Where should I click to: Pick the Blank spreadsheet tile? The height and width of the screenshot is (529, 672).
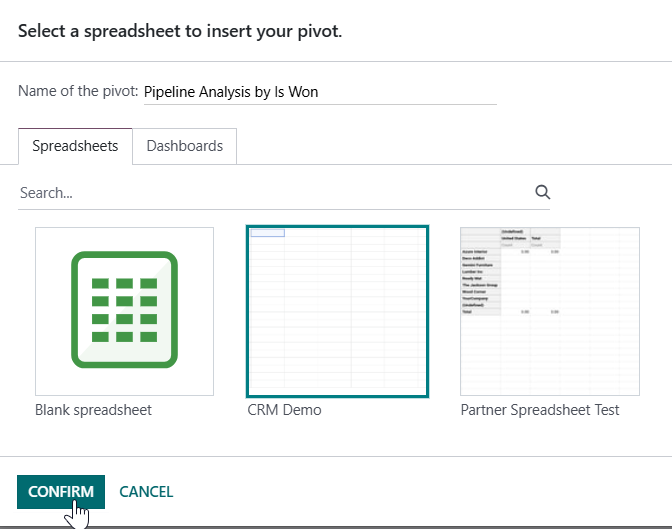[124, 311]
